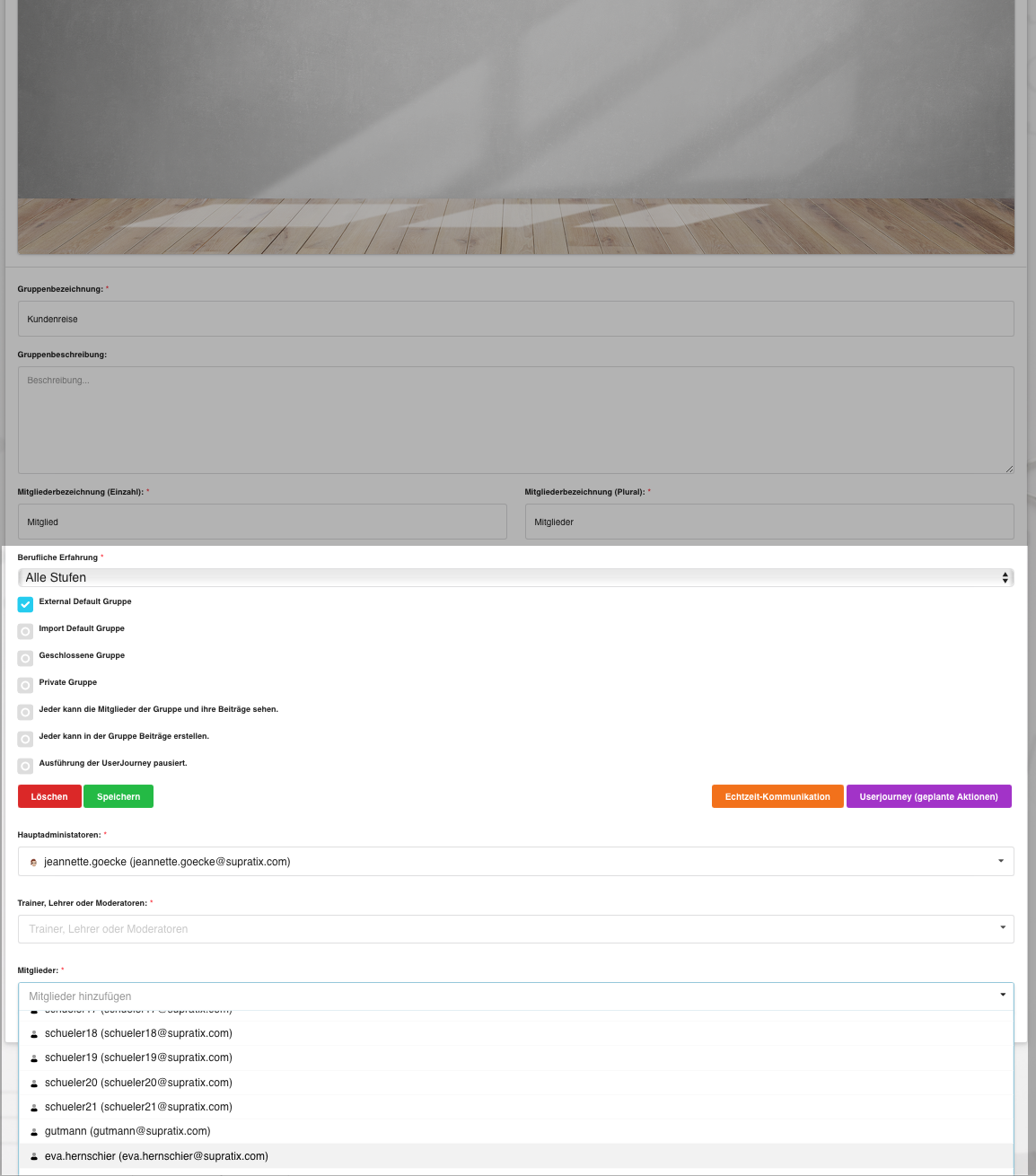Viewport: 1036px width, 1176px height.
Task: Toggle 'Ausführung der UserJourney pausiert' checkbox
Action: pyautogui.click(x=25, y=766)
